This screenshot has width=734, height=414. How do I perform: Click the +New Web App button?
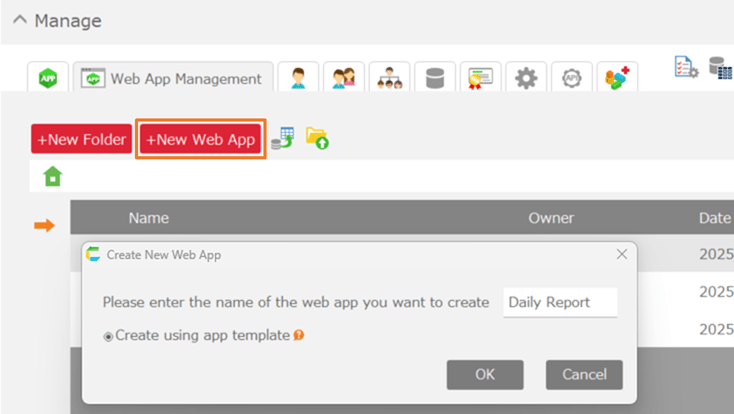(201, 140)
